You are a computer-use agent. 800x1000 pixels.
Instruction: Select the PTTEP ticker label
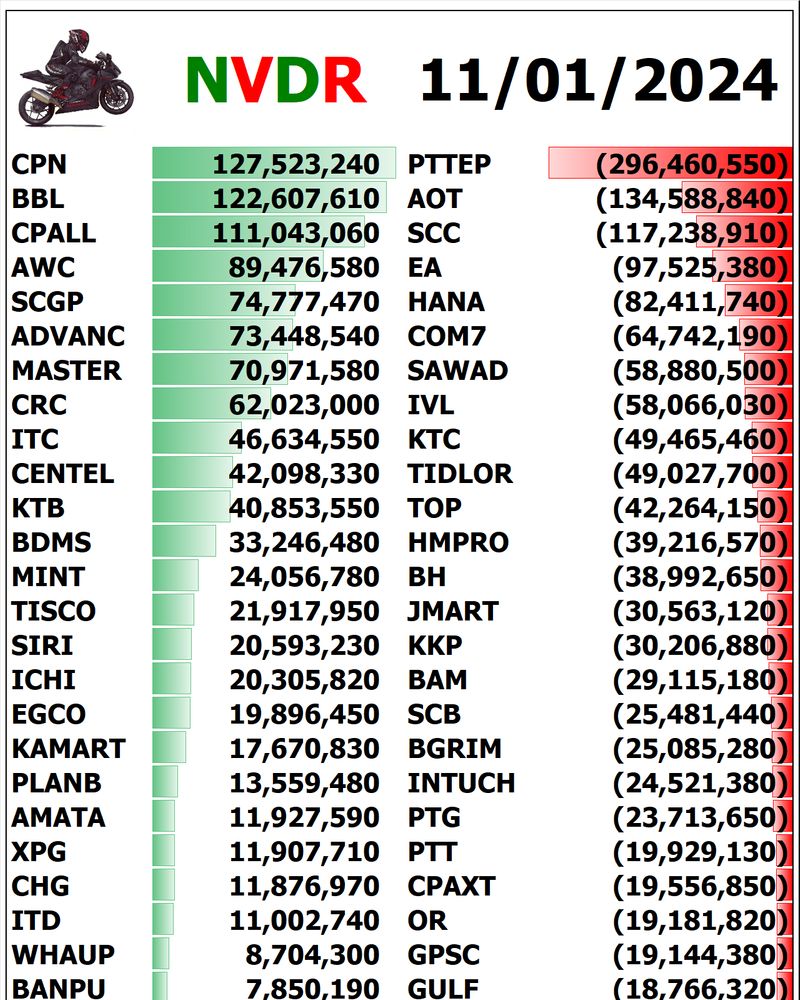(450, 164)
